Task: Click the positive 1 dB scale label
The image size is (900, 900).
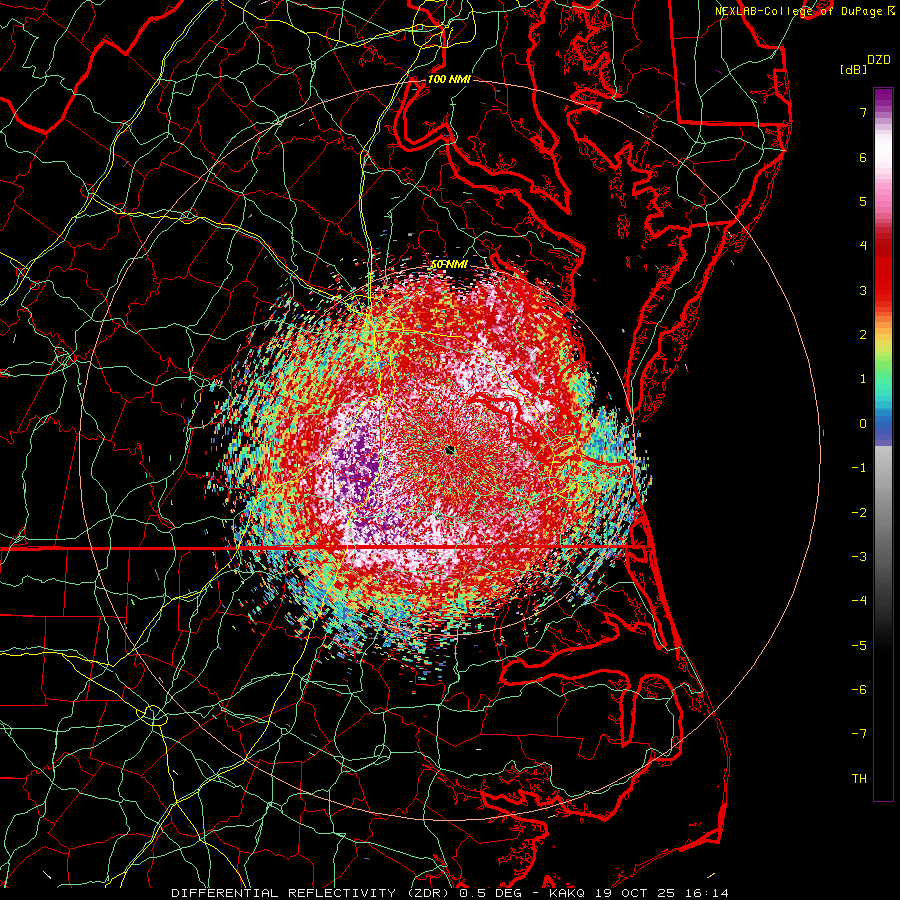Action: point(863,379)
